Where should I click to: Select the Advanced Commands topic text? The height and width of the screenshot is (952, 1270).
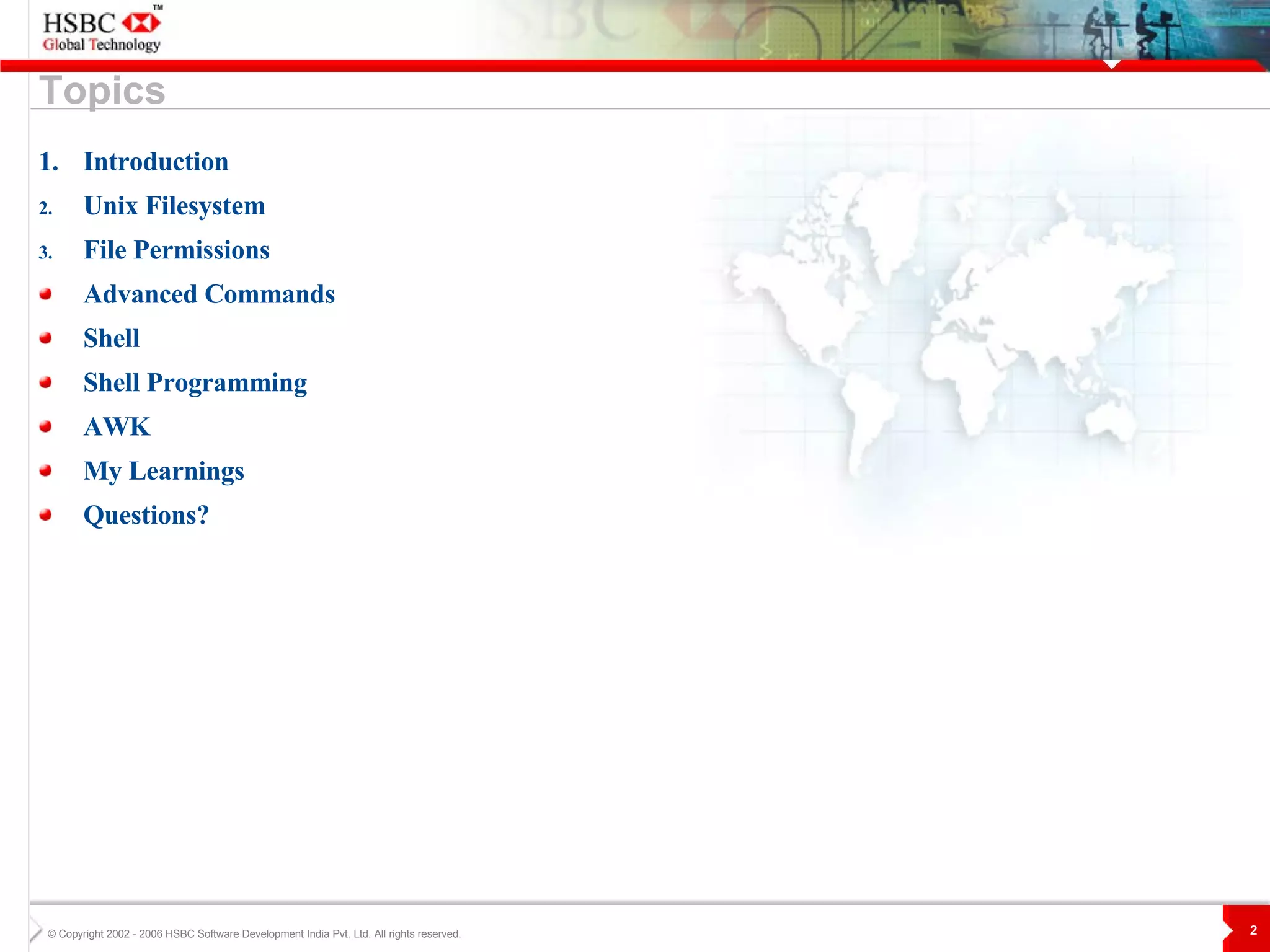[209, 294]
